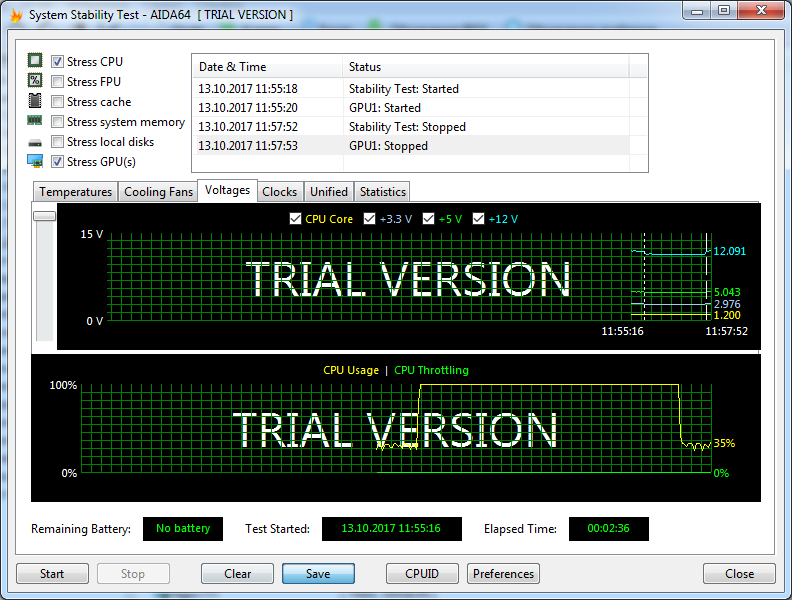Uncheck the Stress CPU checkbox

point(58,62)
